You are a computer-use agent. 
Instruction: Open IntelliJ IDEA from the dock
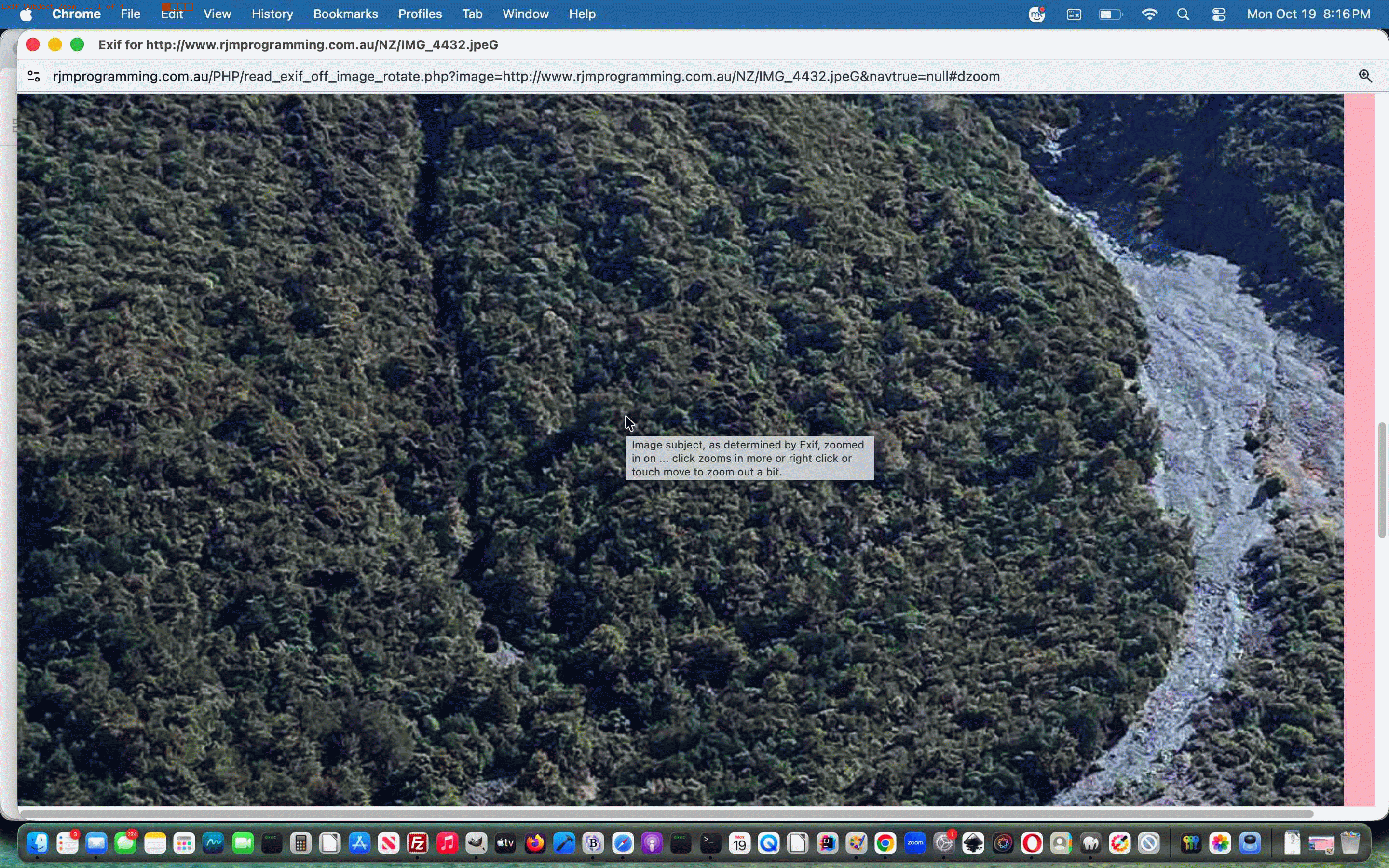[827, 843]
